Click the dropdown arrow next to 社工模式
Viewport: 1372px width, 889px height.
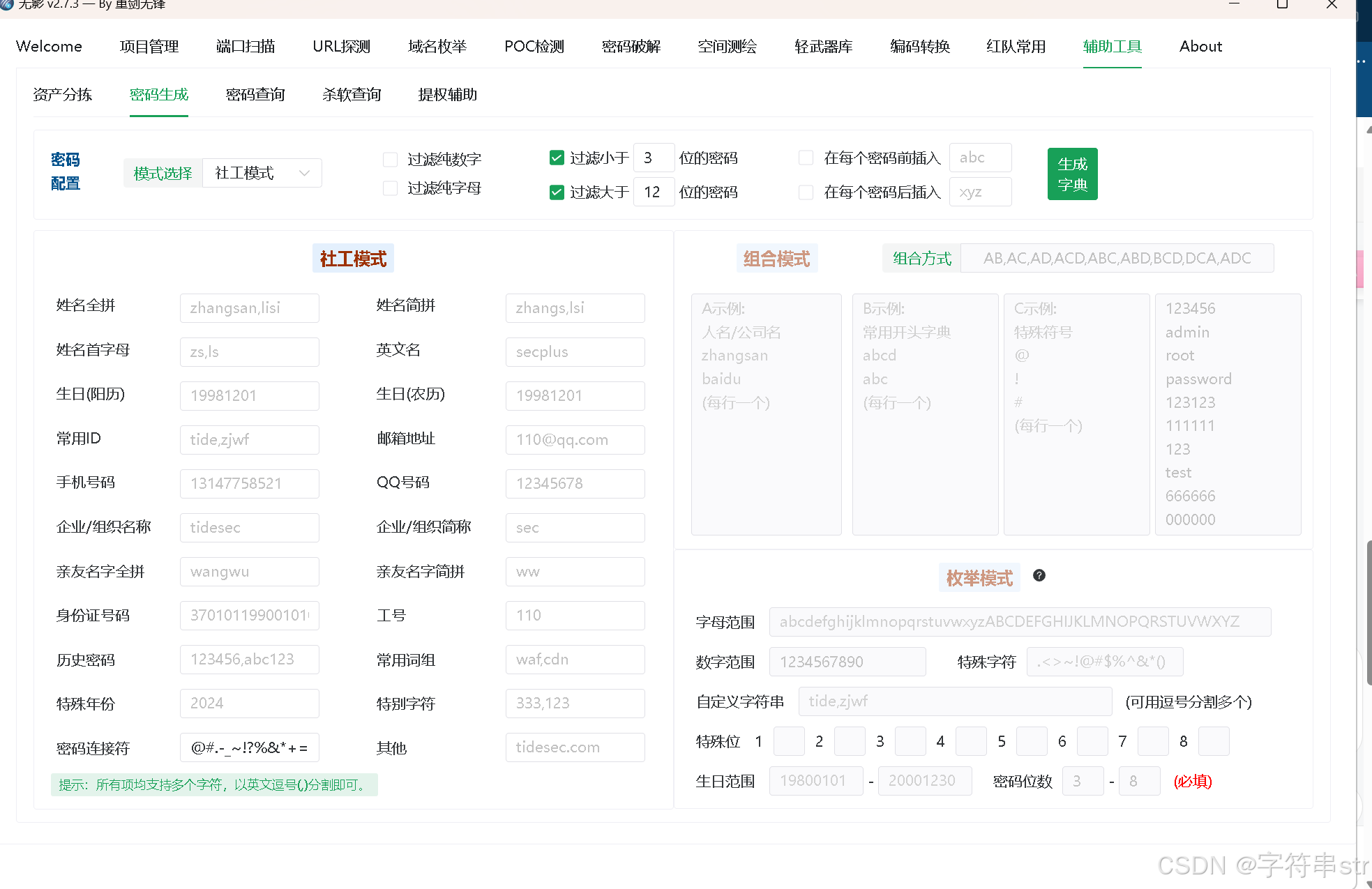coord(304,173)
